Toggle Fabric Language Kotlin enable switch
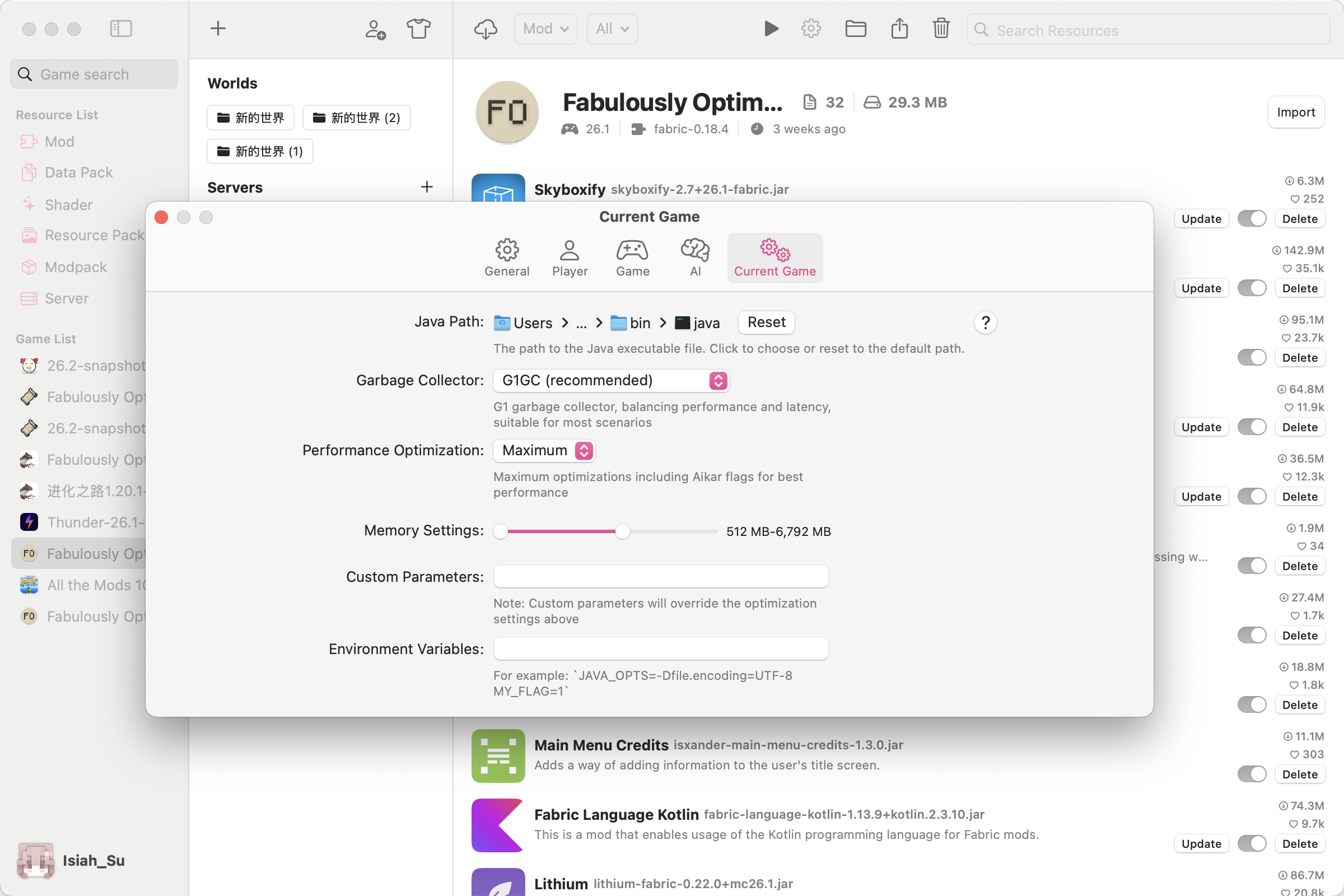Viewport: 1344px width, 896px height. 1252,843
